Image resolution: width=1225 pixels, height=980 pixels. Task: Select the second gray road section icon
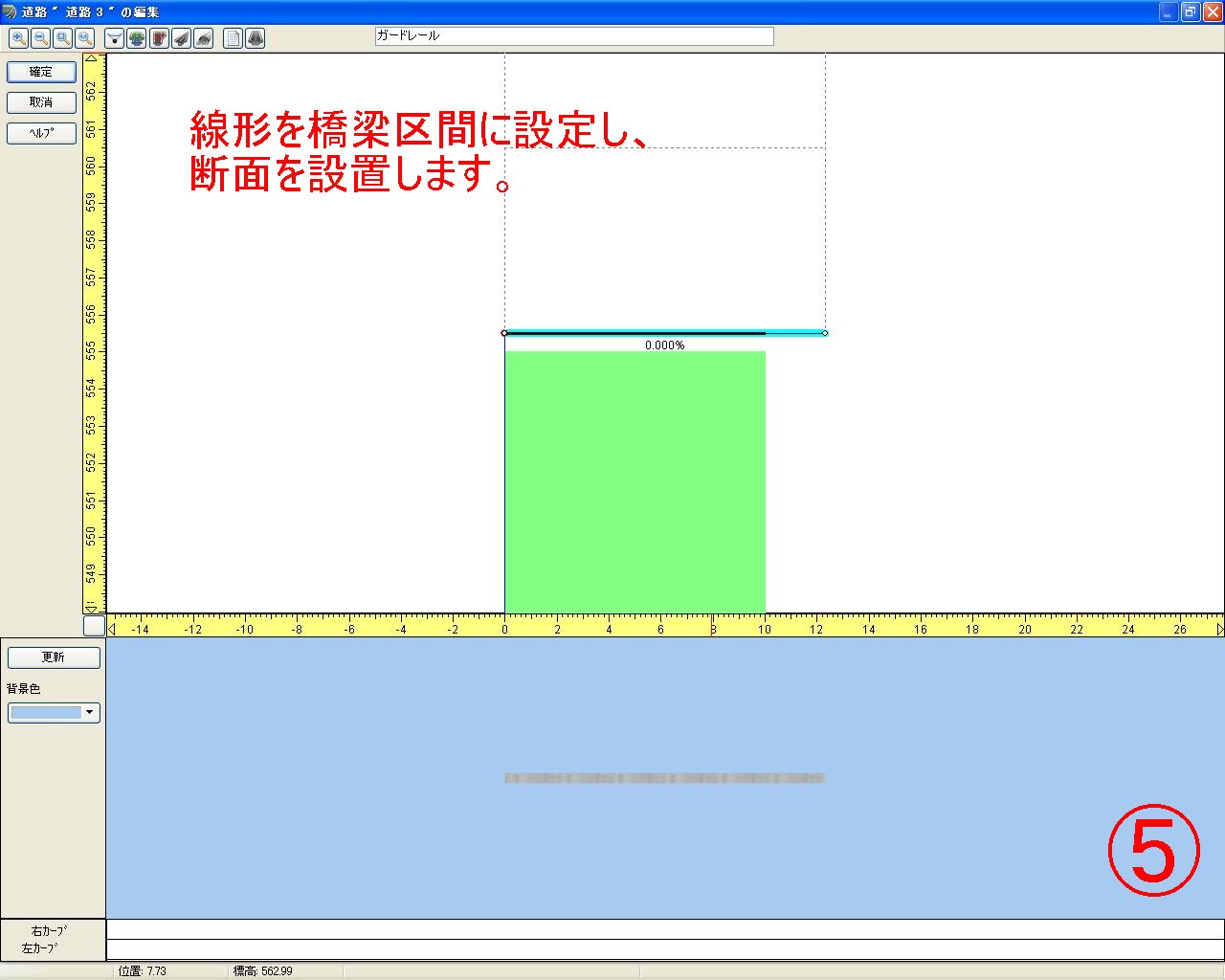click(203, 38)
